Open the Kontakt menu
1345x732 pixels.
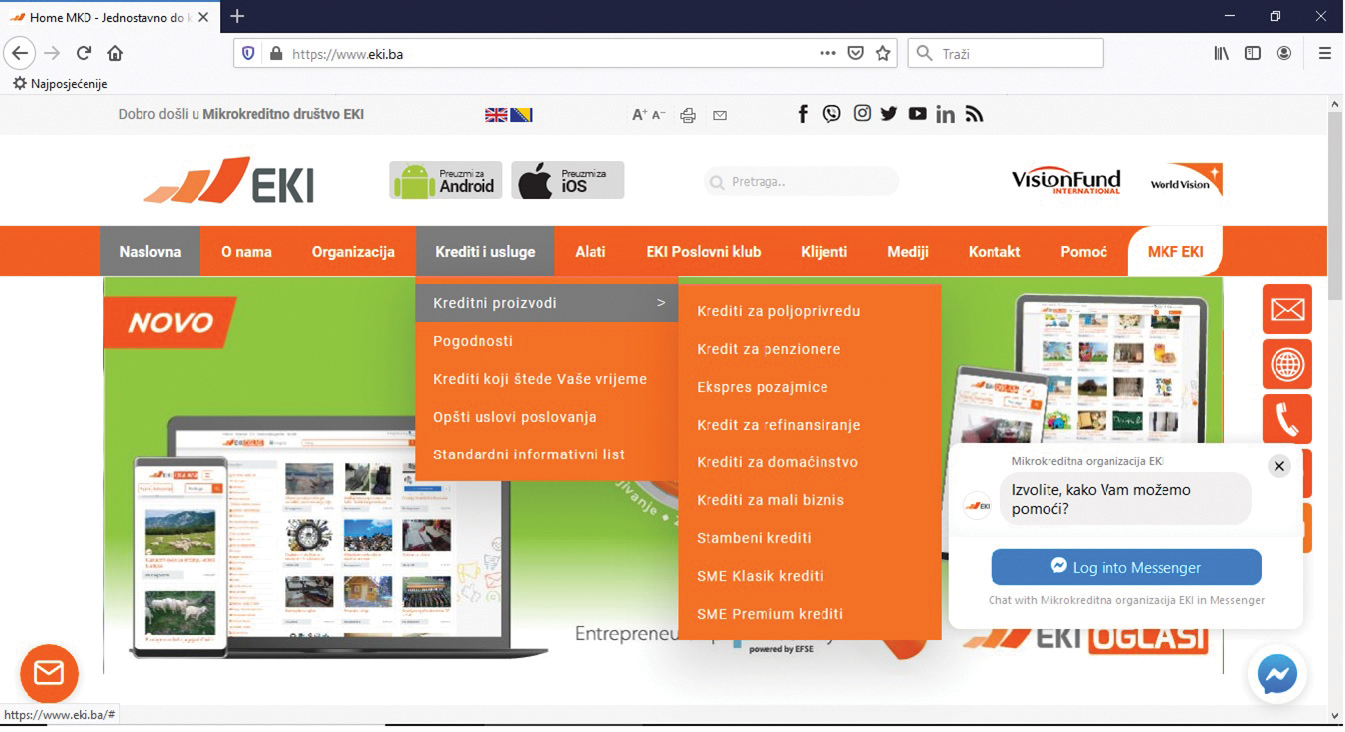(x=994, y=251)
